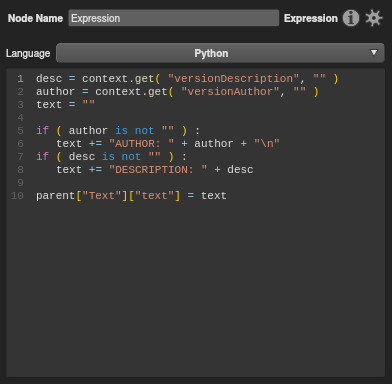Click the Node Name label

point(35,18)
